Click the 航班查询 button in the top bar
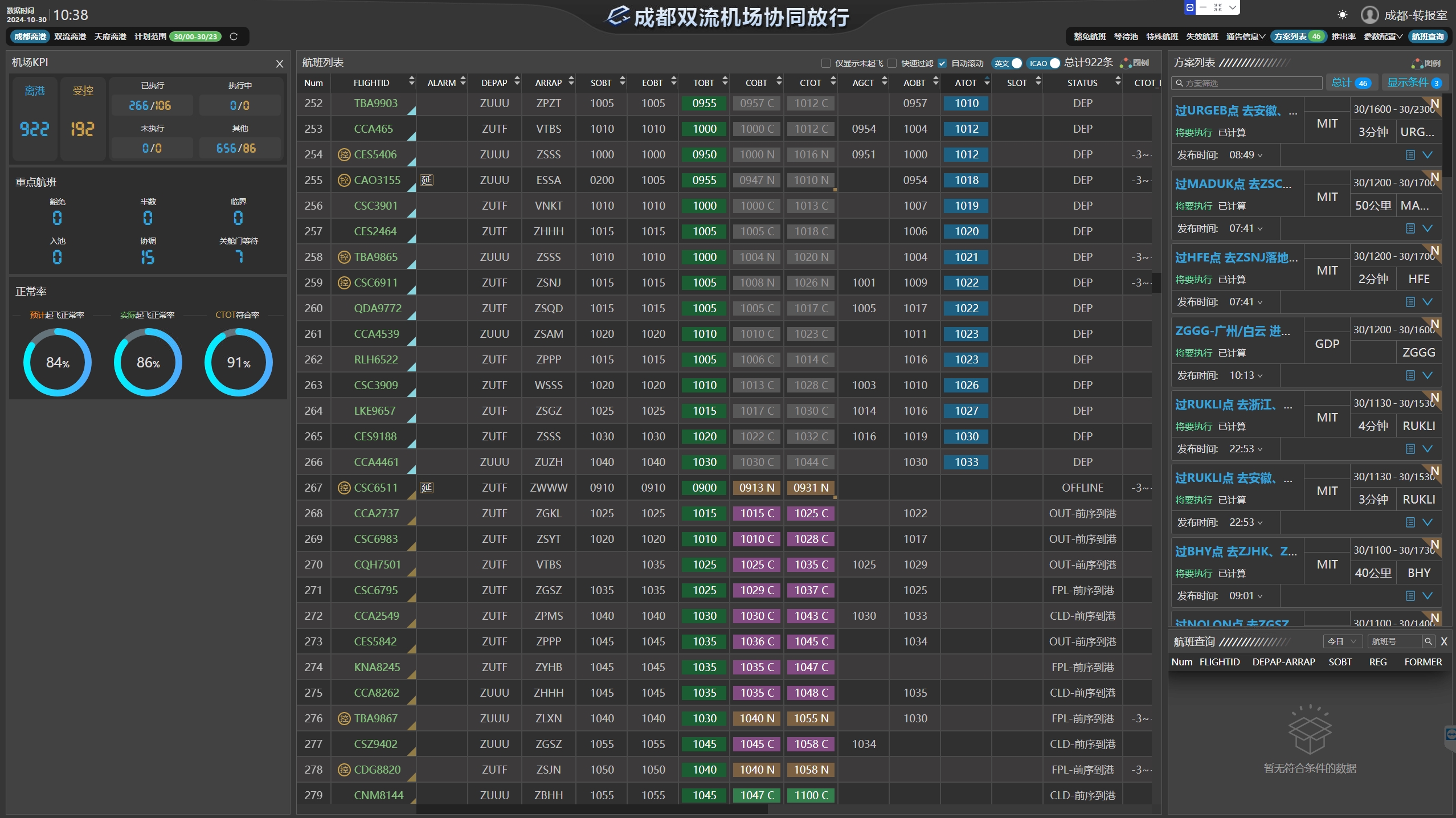This screenshot has width=1456, height=818. coord(1428,36)
